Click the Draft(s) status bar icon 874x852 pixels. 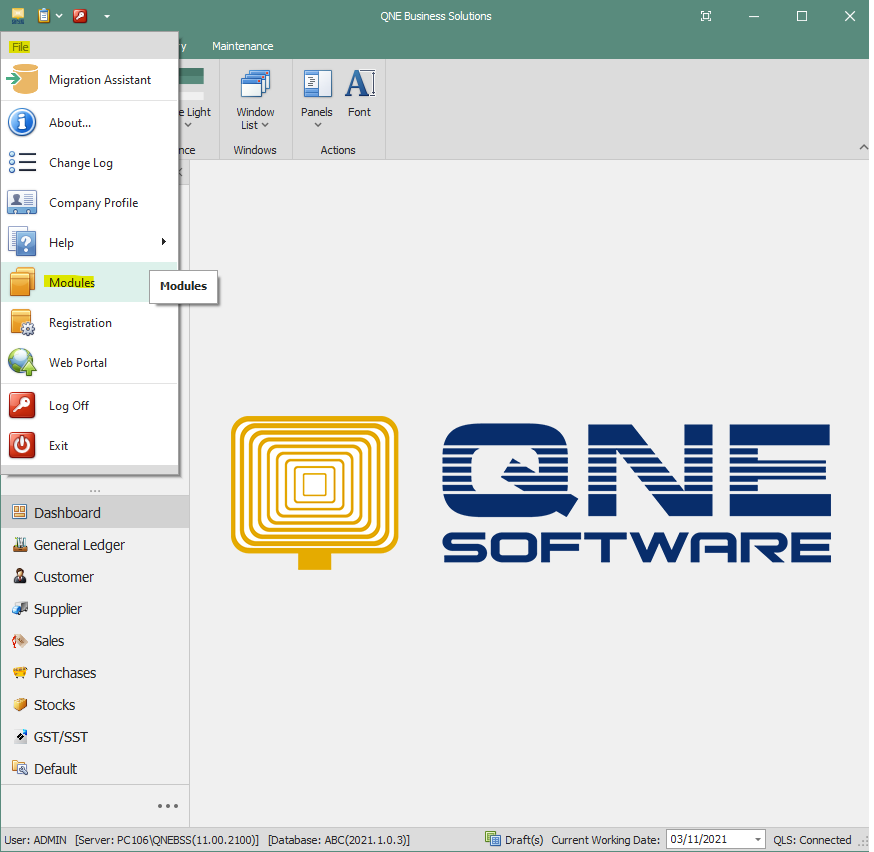492,840
